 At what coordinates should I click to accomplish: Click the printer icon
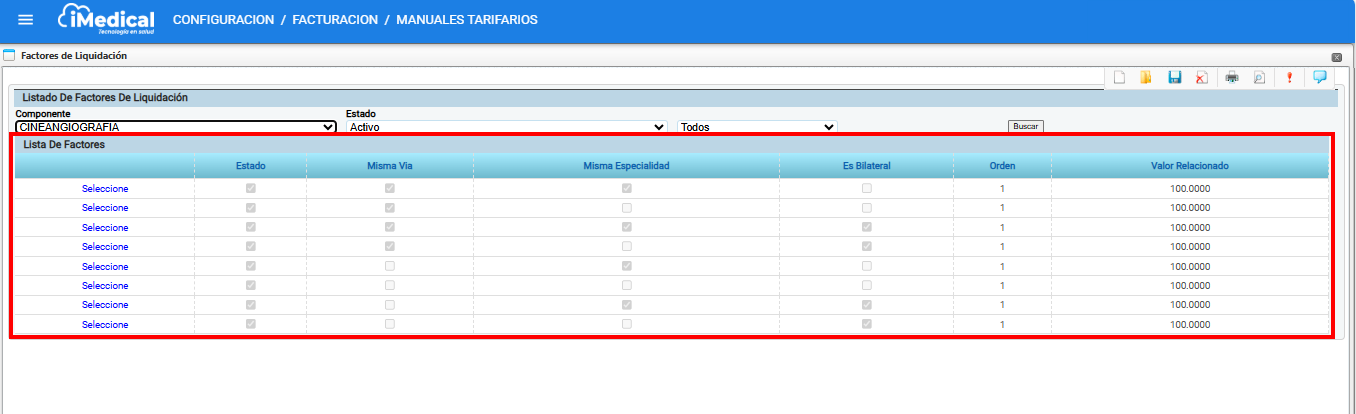coord(1232,77)
